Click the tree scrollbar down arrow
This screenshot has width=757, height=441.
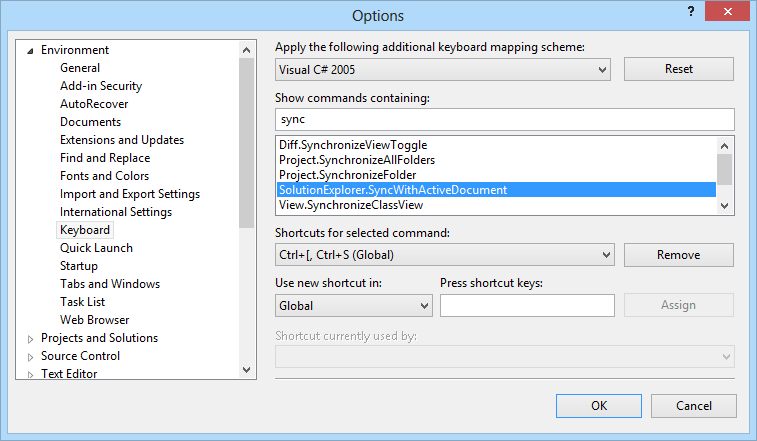248,370
